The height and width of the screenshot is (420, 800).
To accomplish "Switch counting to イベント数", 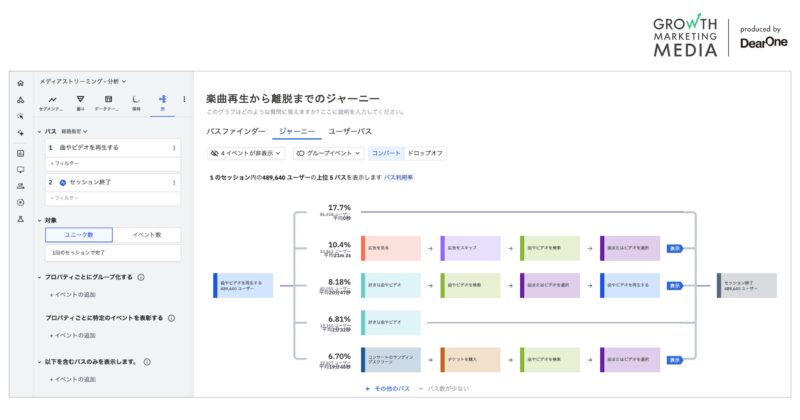I will (x=145, y=235).
